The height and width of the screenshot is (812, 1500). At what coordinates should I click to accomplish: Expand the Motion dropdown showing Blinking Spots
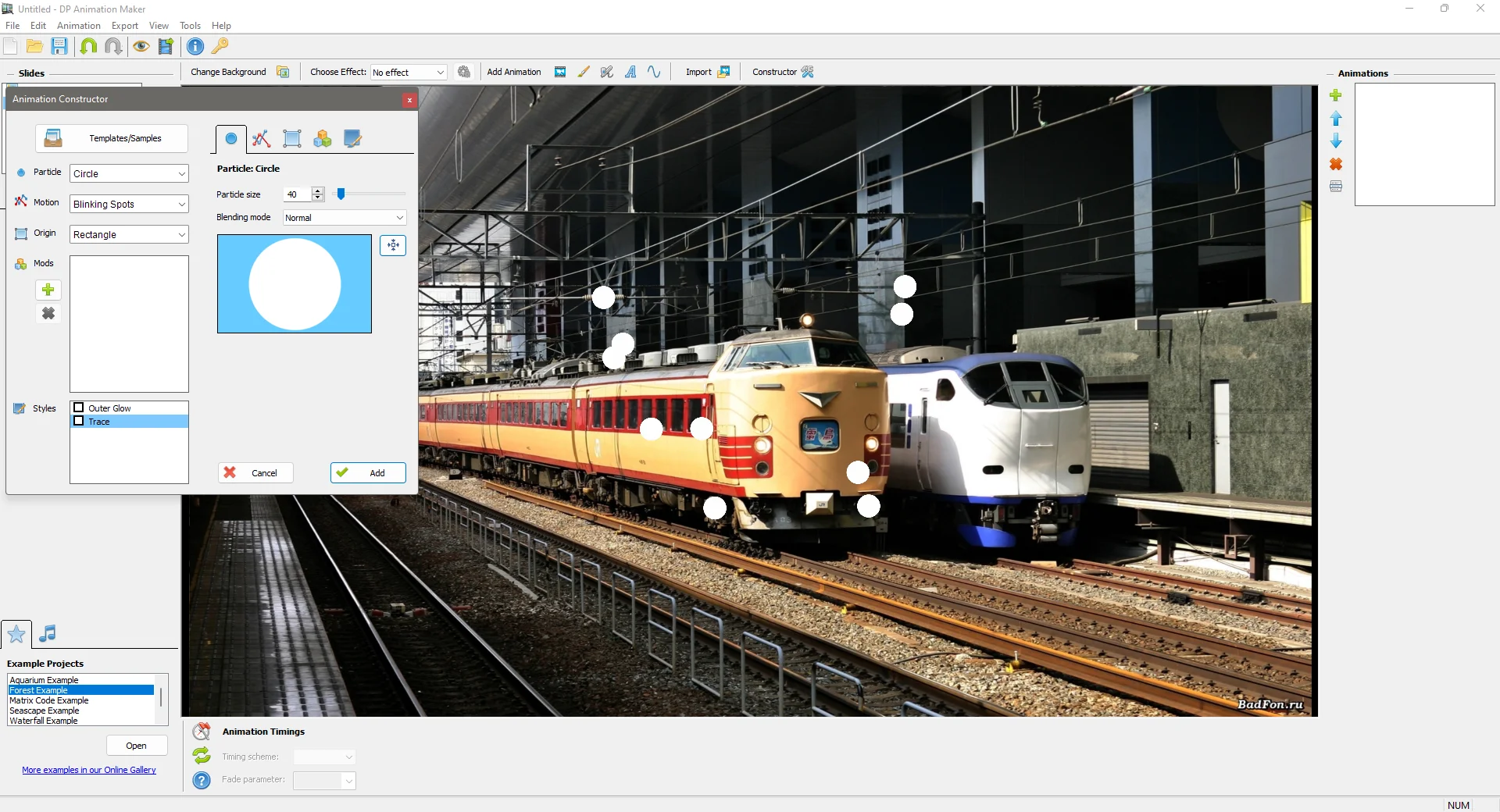129,204
